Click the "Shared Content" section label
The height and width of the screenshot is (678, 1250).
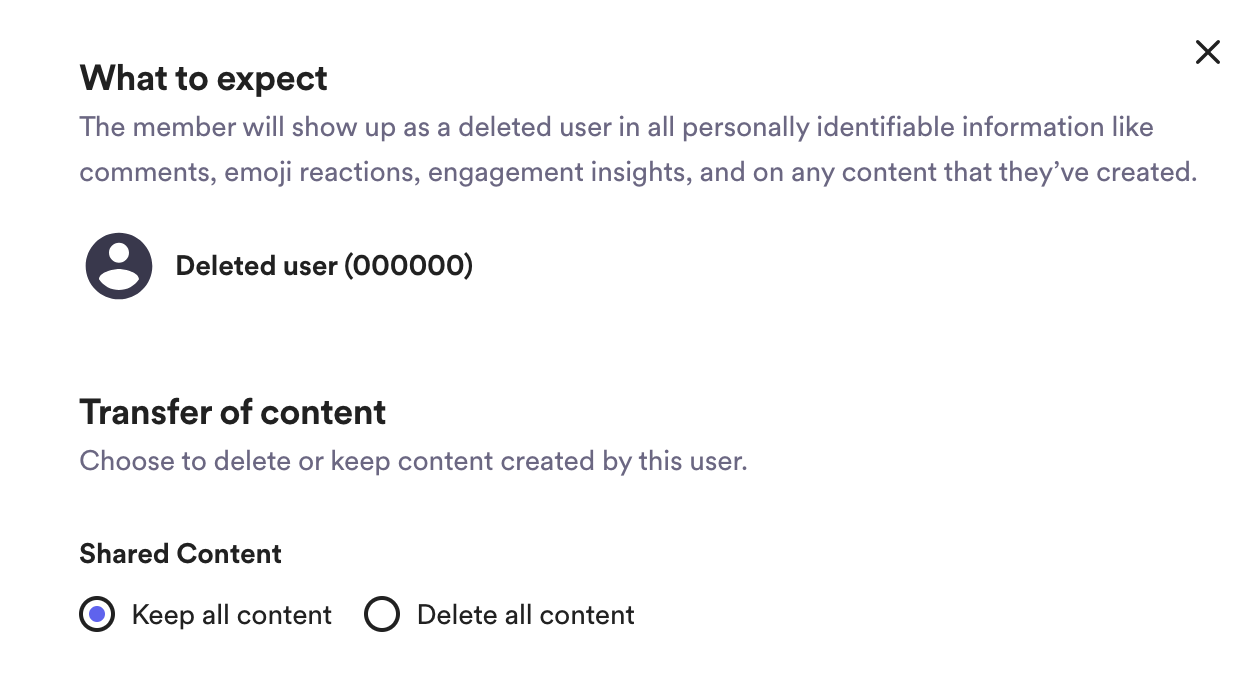[x=180, y=554]
